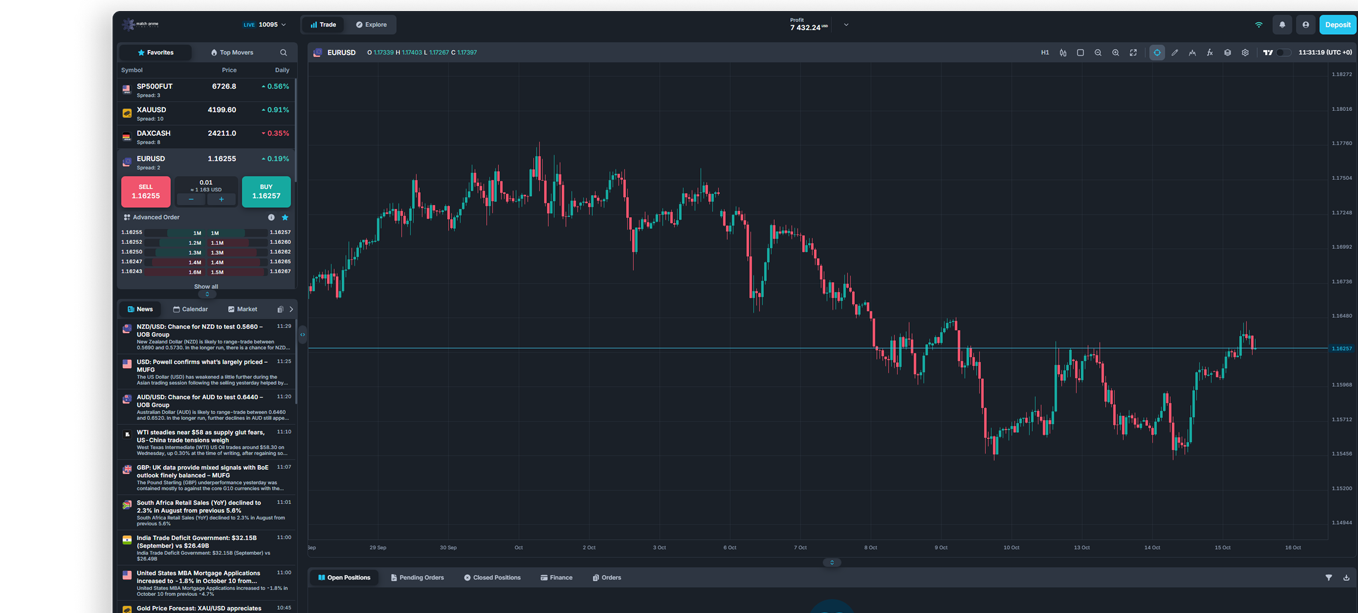Toggle the TradingView chart switch
Screen dimensions: 1358x613
point(1283,53)
